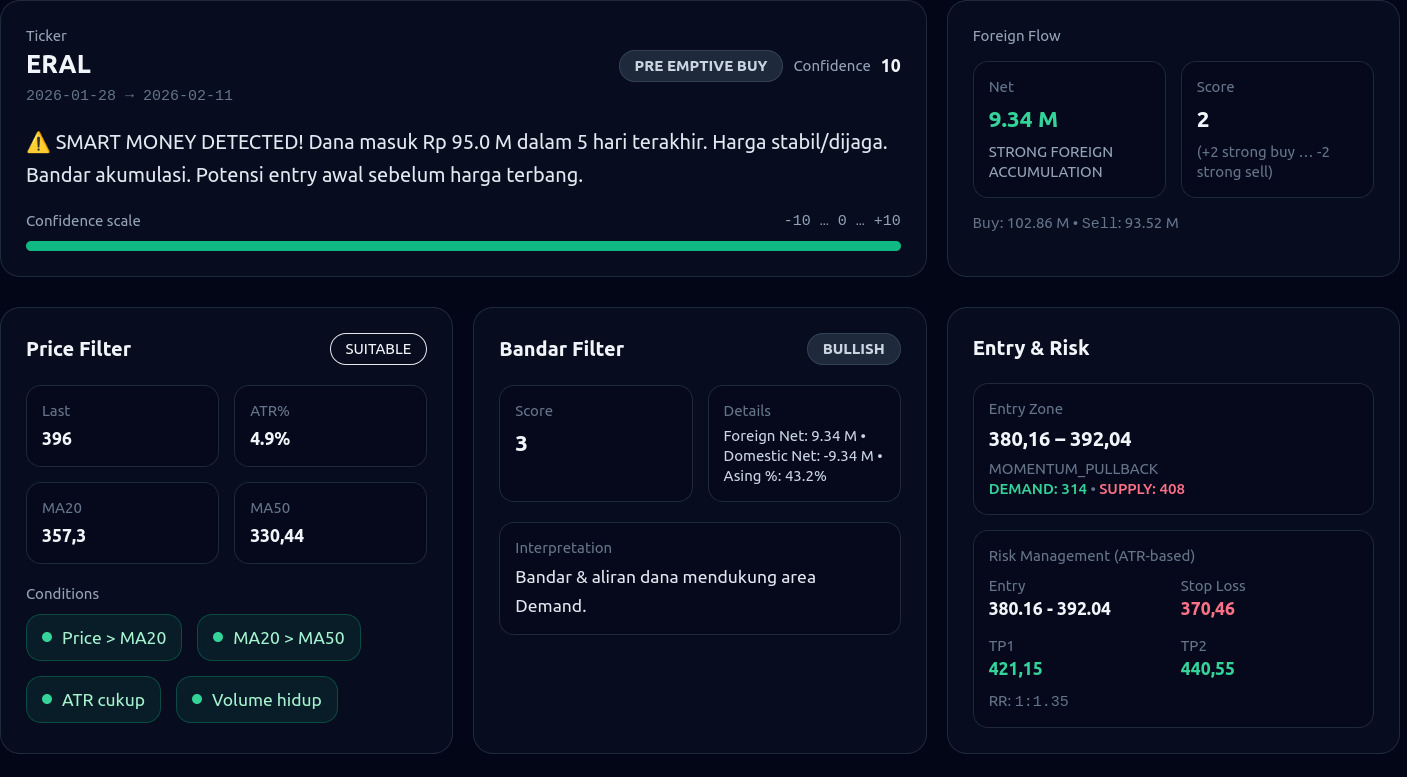Click the Entry Zone 380,16 – 392,04 card
The image size is (1407, 777).
pos(1173,449)
